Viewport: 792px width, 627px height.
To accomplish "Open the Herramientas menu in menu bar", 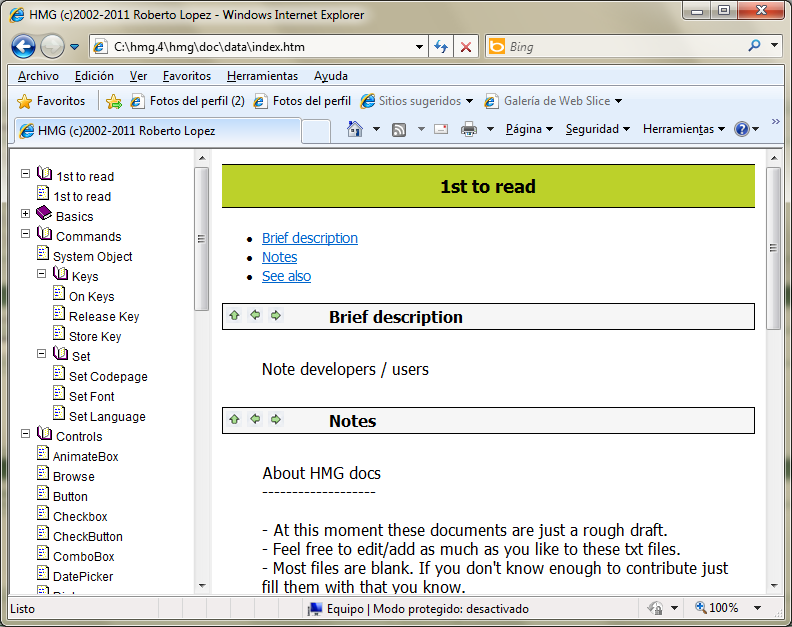I will click(262, 76).
